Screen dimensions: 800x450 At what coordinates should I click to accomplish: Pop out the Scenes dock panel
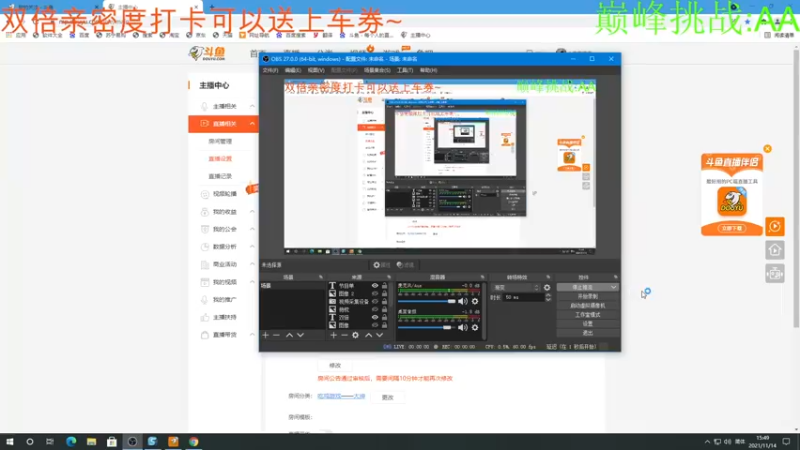(x=321, y=277)
